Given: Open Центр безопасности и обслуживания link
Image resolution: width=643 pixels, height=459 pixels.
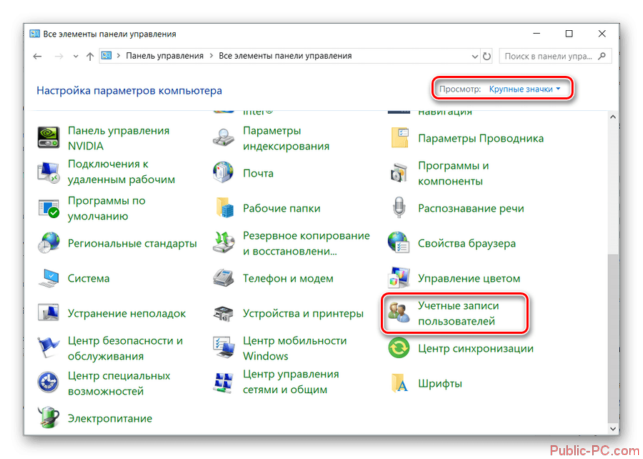Looking at the screenshot, I should (125, 348).
